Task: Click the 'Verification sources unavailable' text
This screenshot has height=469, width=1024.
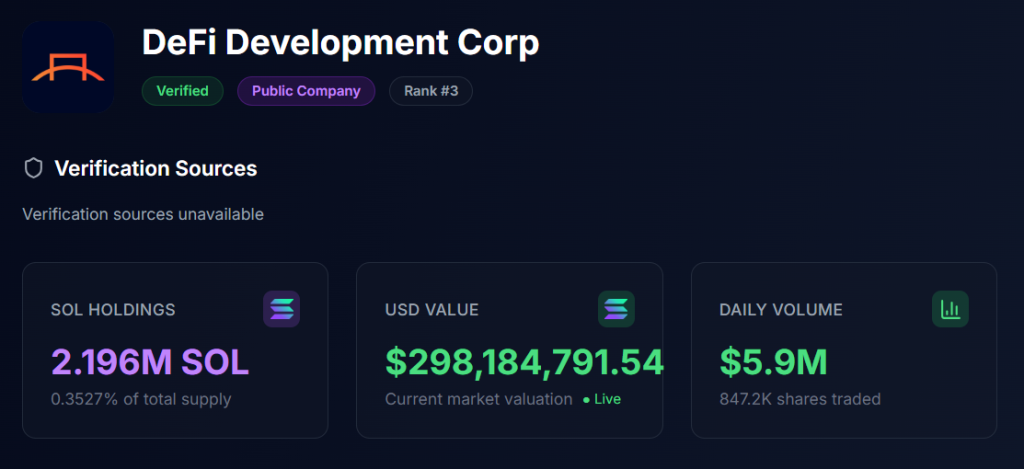Action: pyautogui.click(x=143, y=214)
